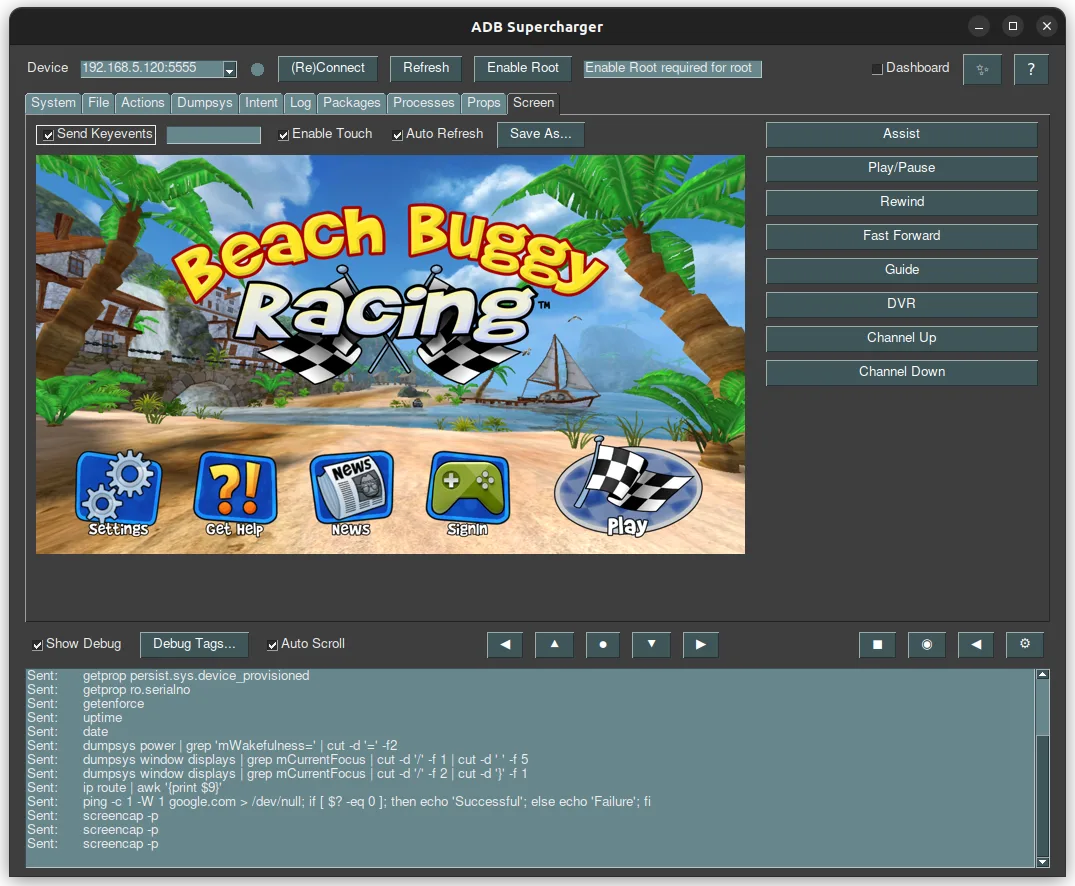Click the 'uptime' log line
Image resolution: width=1075 pixels, height=886 pixels.
pos(102,718)
